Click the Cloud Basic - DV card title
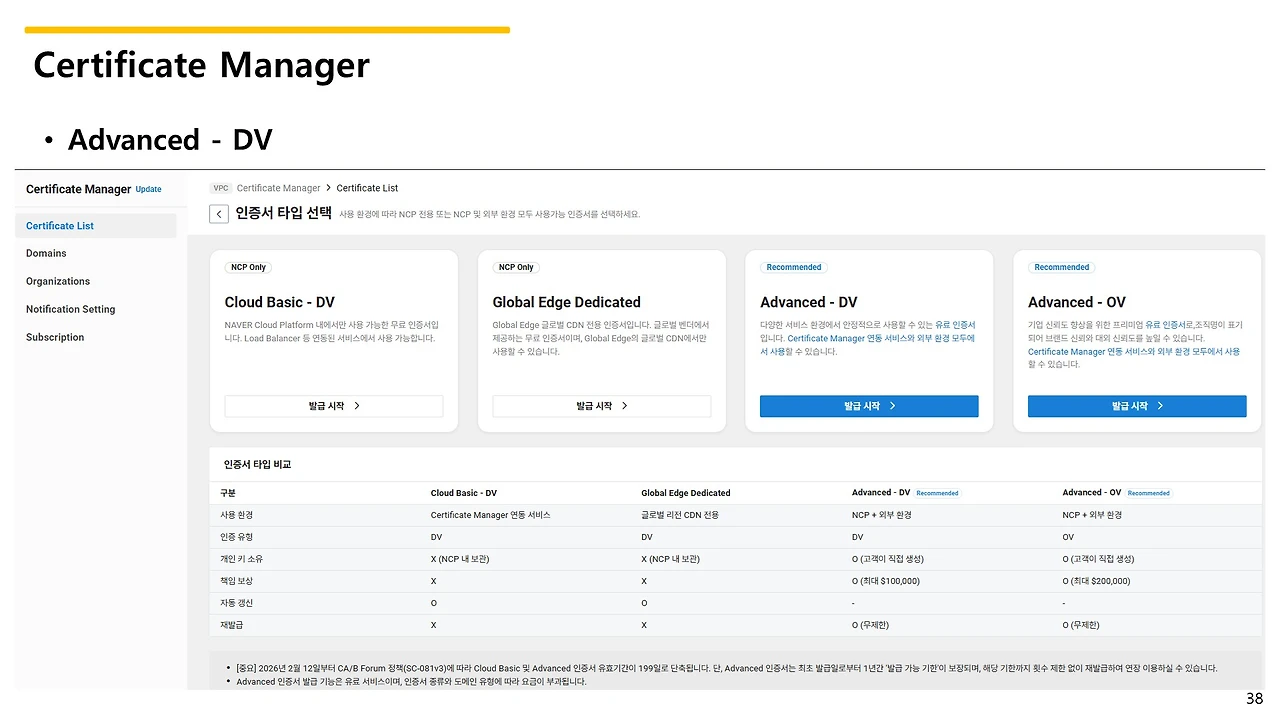 click(280, 302)
